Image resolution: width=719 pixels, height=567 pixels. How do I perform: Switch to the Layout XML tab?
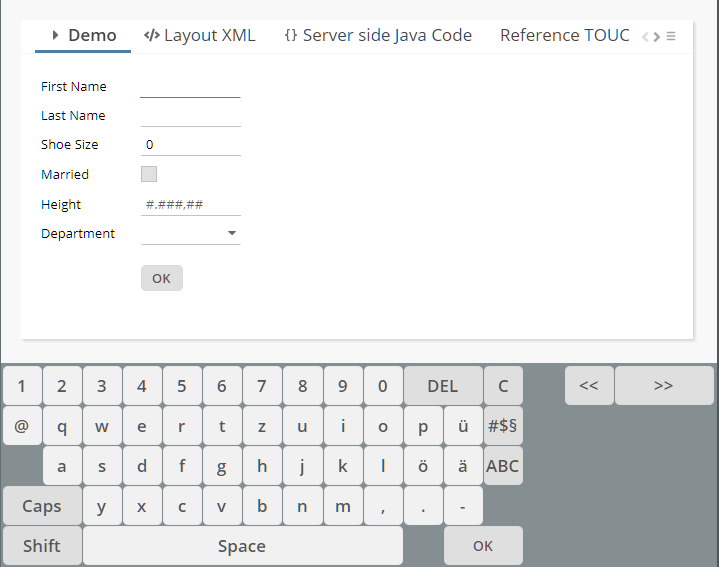pos(200,36)
